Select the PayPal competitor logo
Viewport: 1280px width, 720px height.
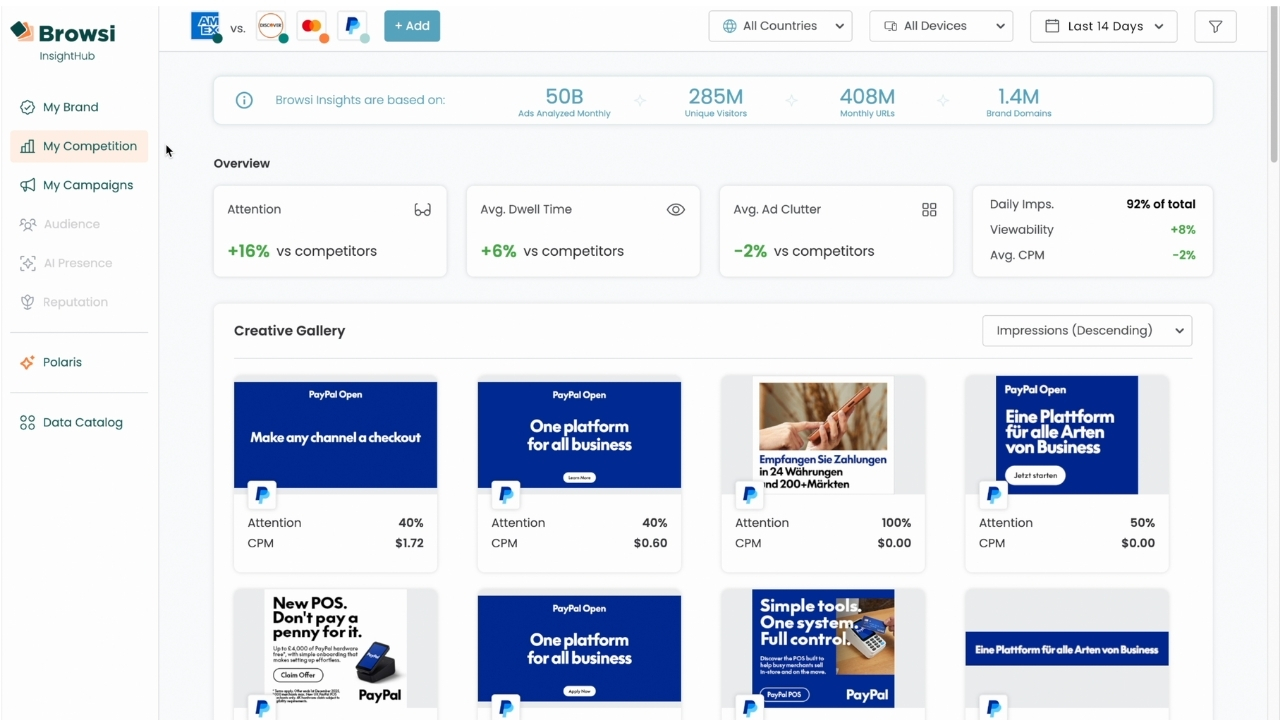pyautogui.click(x=352, y=26)
